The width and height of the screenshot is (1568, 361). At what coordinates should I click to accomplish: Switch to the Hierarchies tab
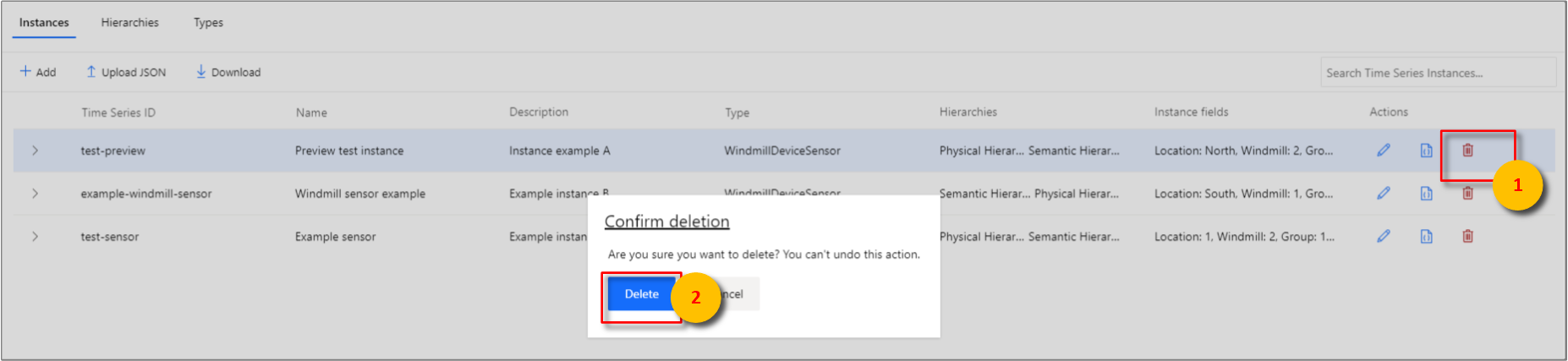[129, 23]
